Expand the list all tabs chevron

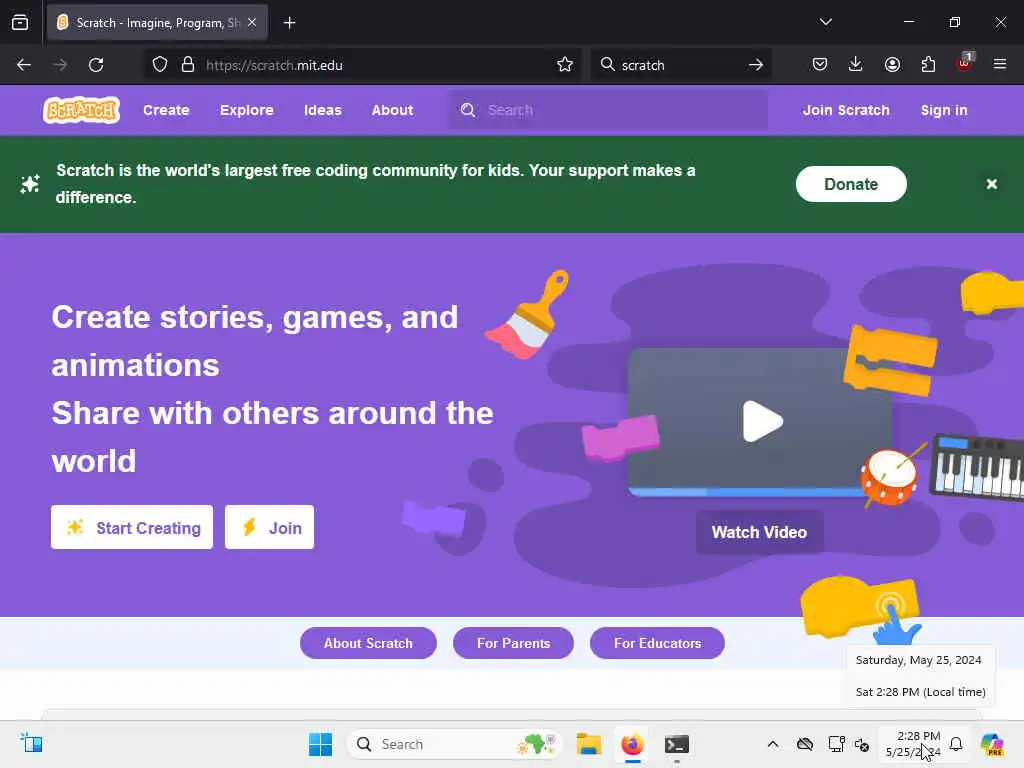click(825, 22)
